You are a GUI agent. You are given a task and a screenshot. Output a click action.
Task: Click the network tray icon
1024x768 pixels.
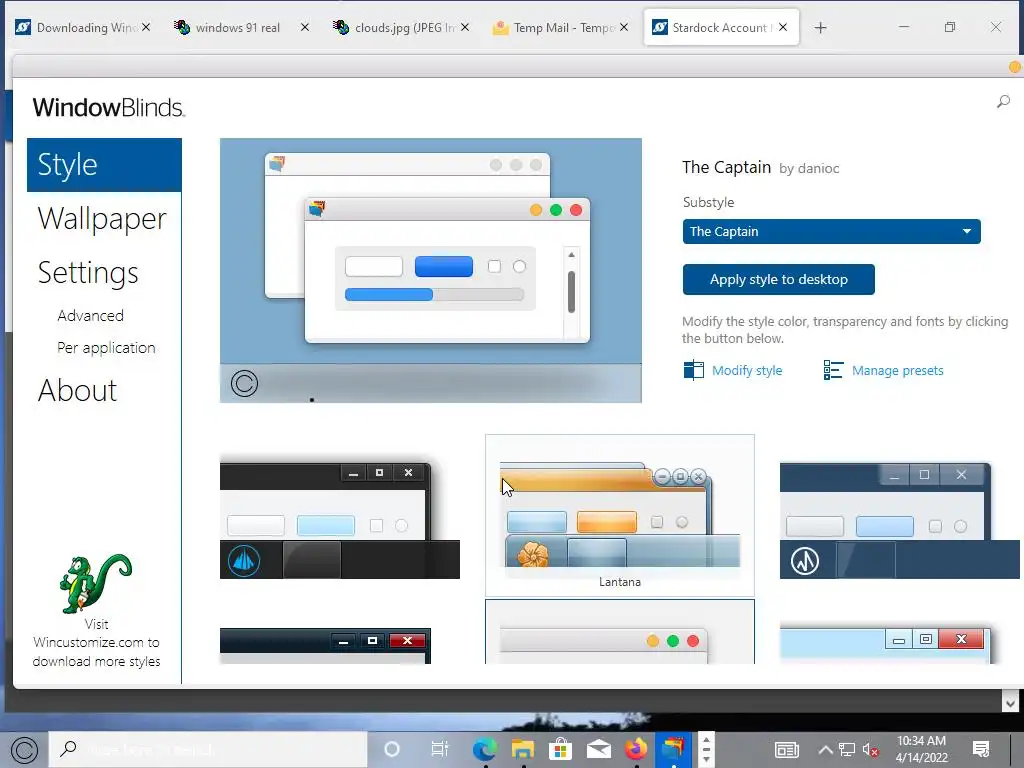tap(847, 750)
